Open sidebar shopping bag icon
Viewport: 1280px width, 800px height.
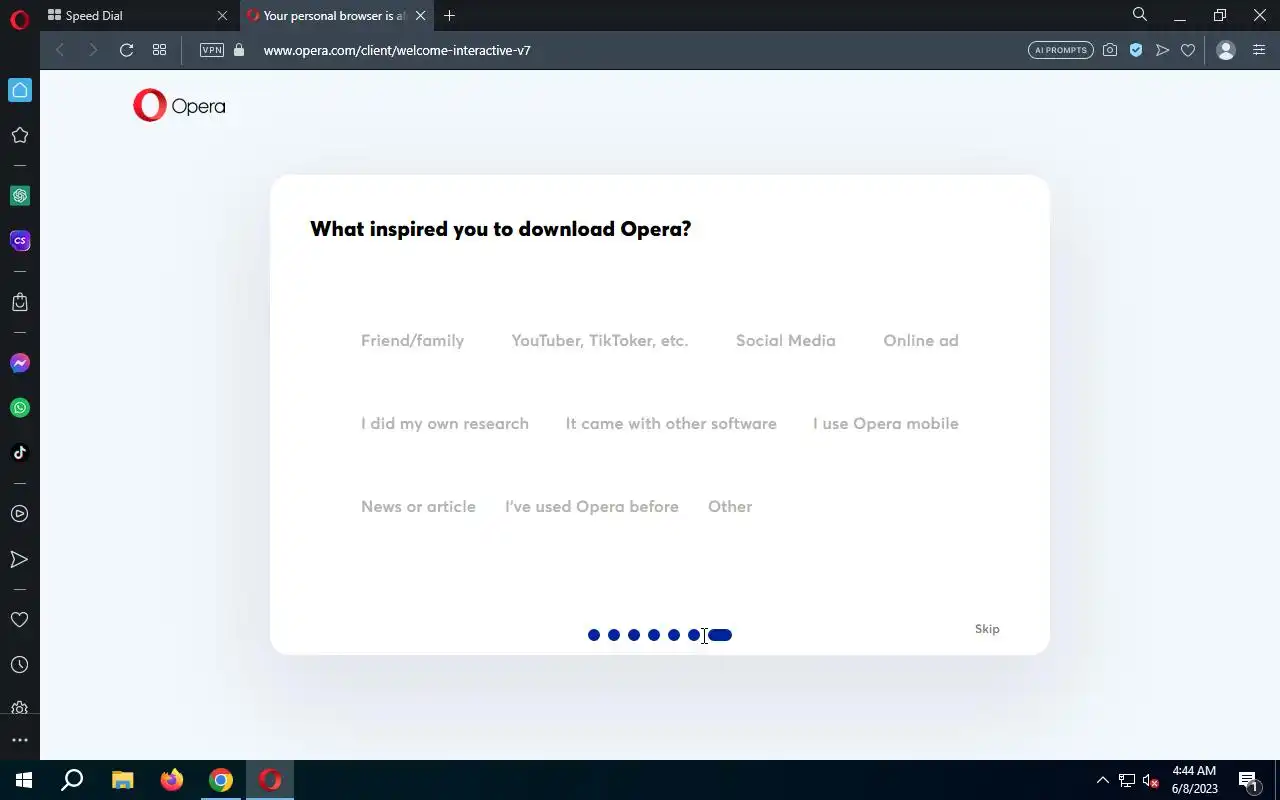(19, 302)
